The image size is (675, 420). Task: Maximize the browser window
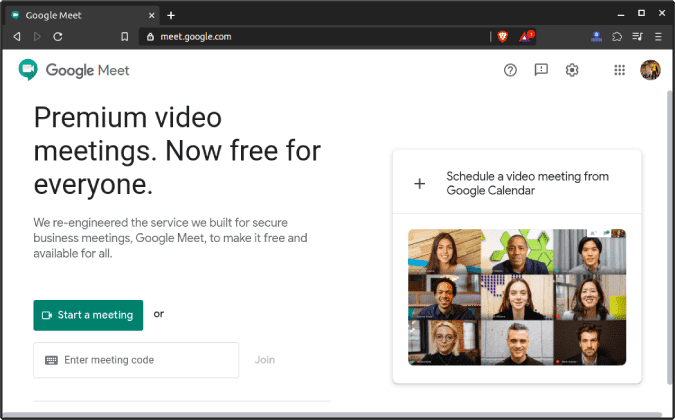click(x=641, y=14)
